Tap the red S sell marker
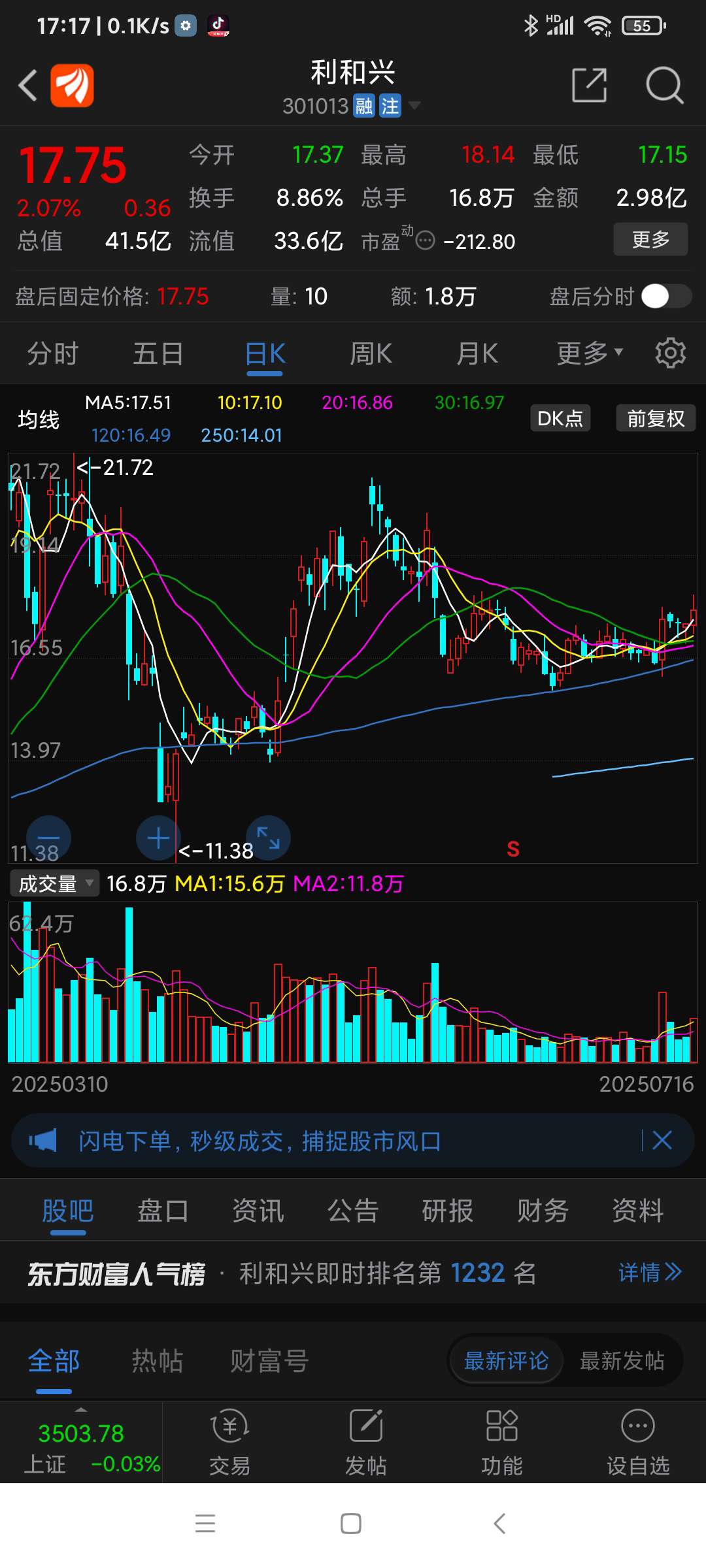This screenshot has height=1568, width=706. (x=513, y=849)
